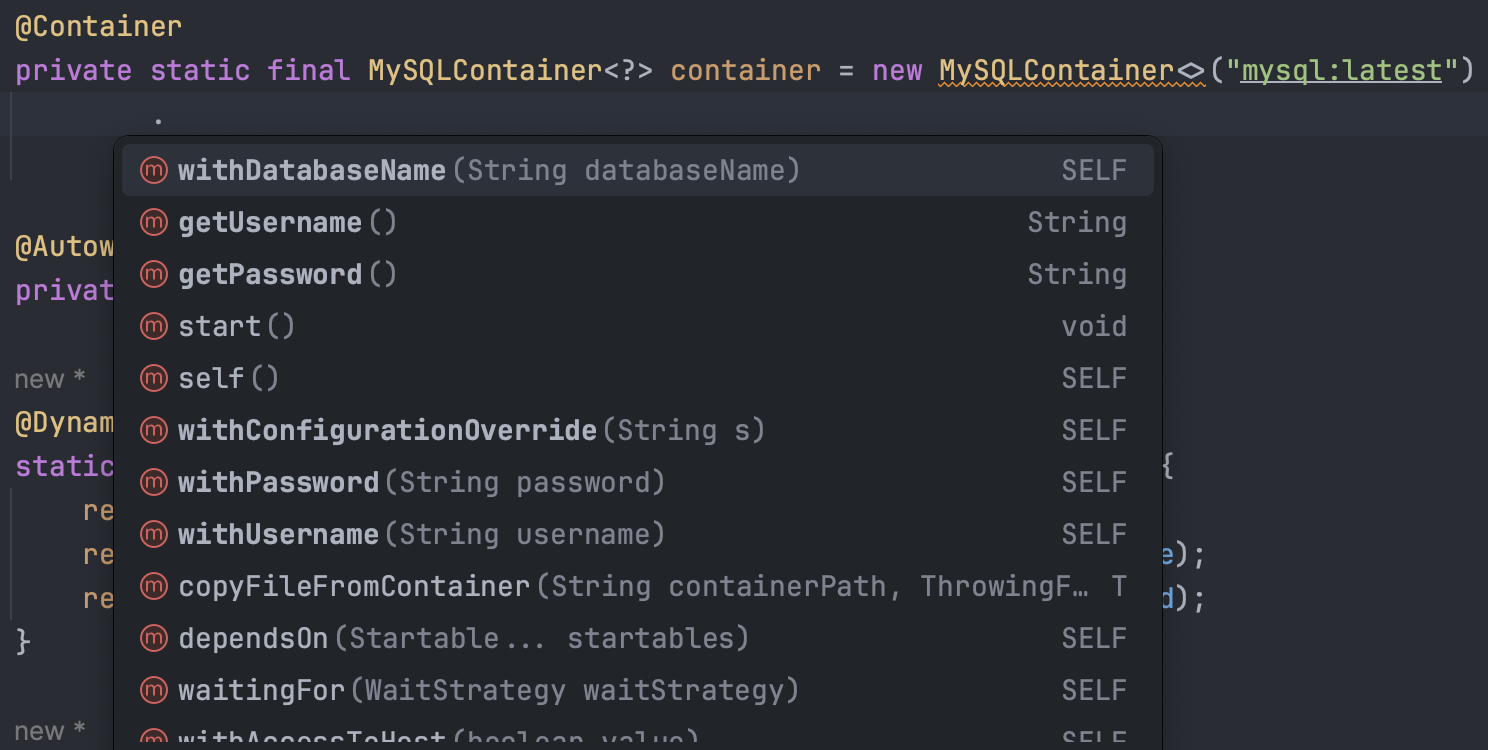Click method icon beside withPassword

[153, 483]
